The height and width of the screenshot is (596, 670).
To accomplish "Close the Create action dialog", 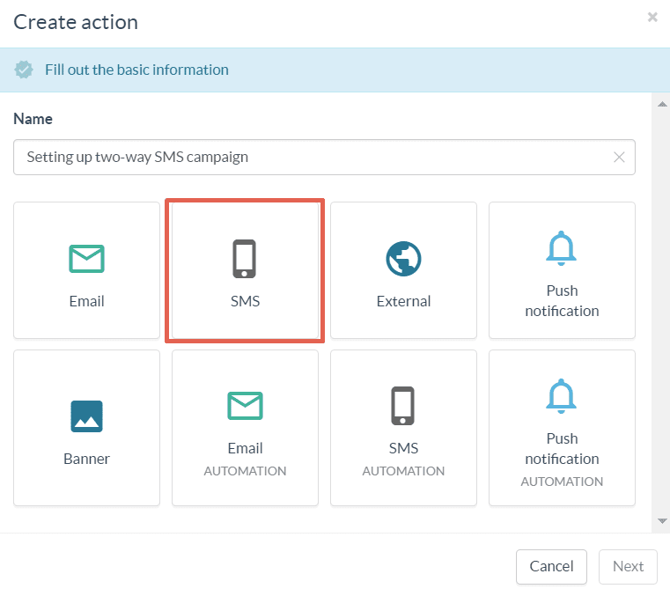I will 653,17.
